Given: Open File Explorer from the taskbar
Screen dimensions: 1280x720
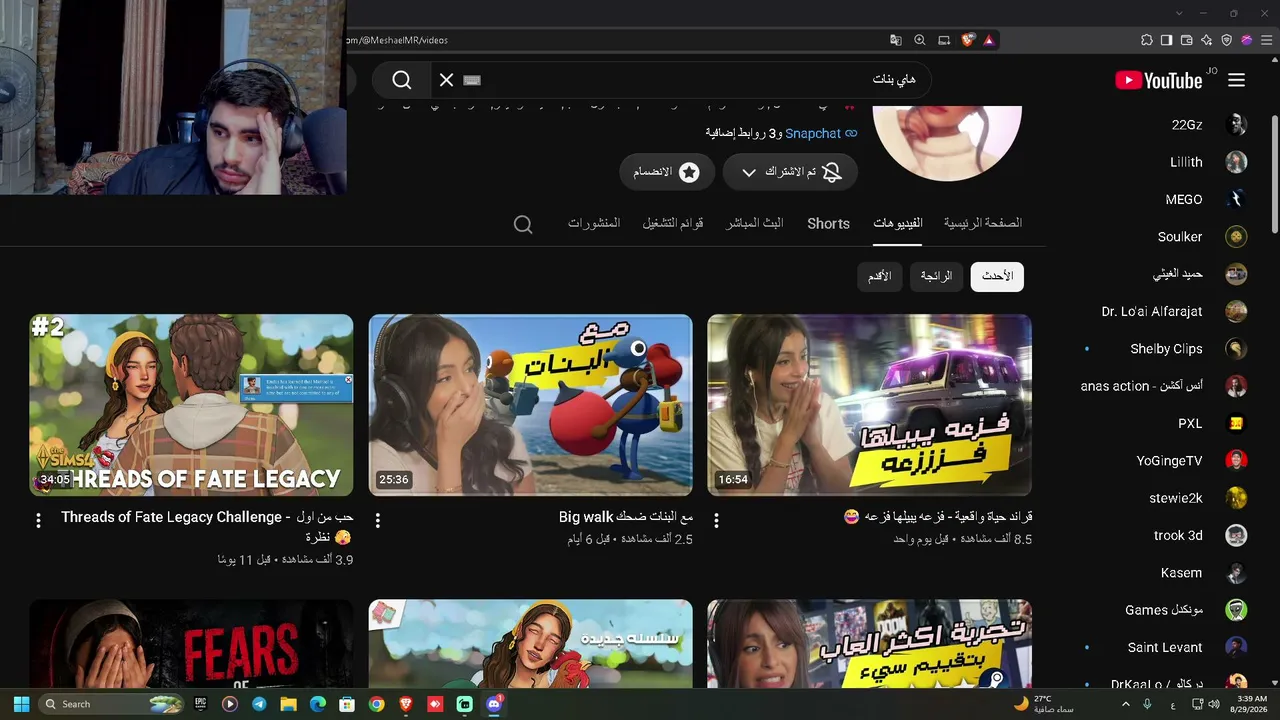Looking at the screenshot, I should point(288,704).
